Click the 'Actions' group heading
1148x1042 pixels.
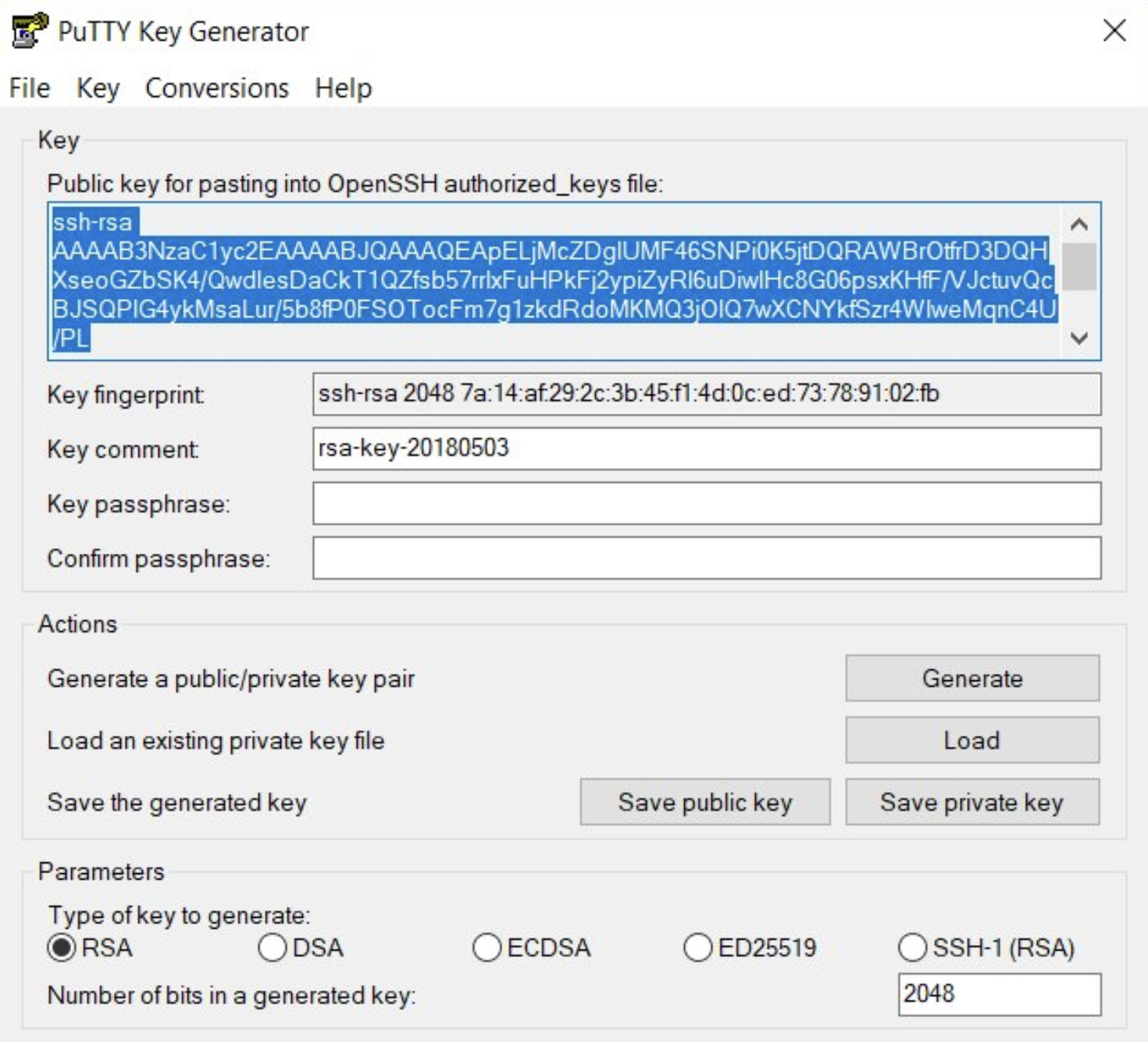tap(77, 624)
